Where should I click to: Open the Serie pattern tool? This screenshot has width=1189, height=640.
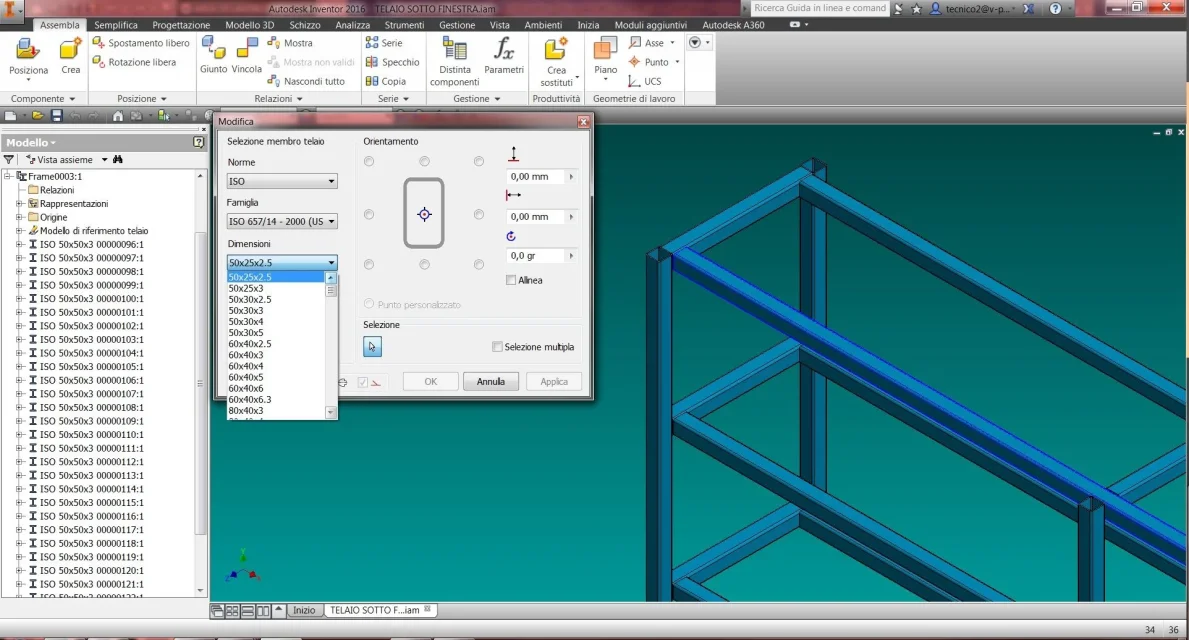click(384, 43)
